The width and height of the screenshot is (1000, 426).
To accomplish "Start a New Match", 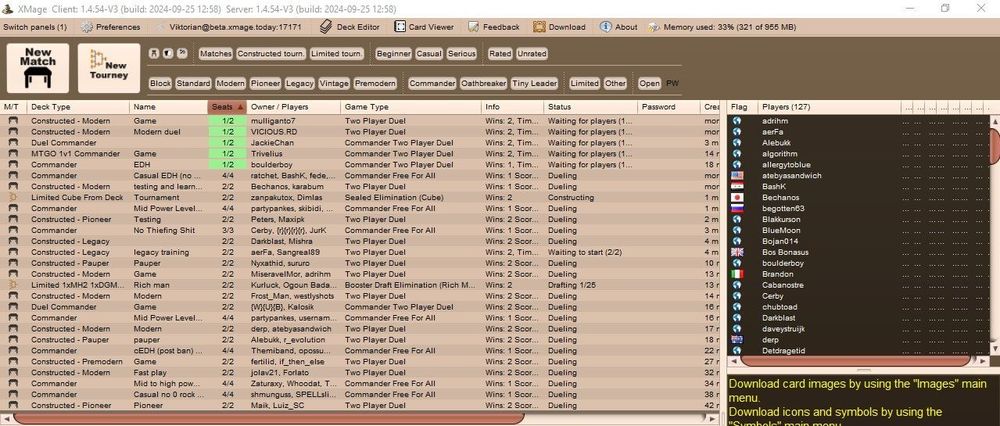I will (38, 68).
